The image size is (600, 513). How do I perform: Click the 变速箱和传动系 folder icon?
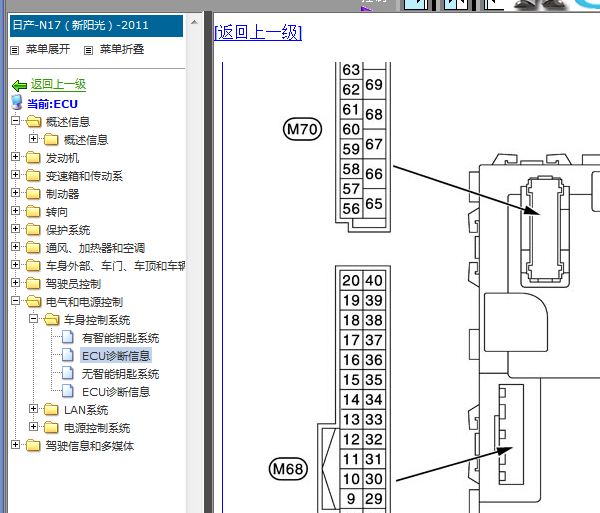coord(33,175)
